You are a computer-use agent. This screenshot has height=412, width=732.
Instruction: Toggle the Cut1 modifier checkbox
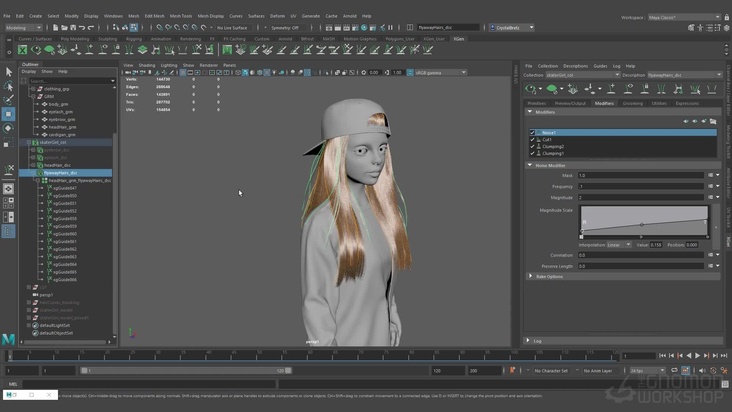coord(533,140)
